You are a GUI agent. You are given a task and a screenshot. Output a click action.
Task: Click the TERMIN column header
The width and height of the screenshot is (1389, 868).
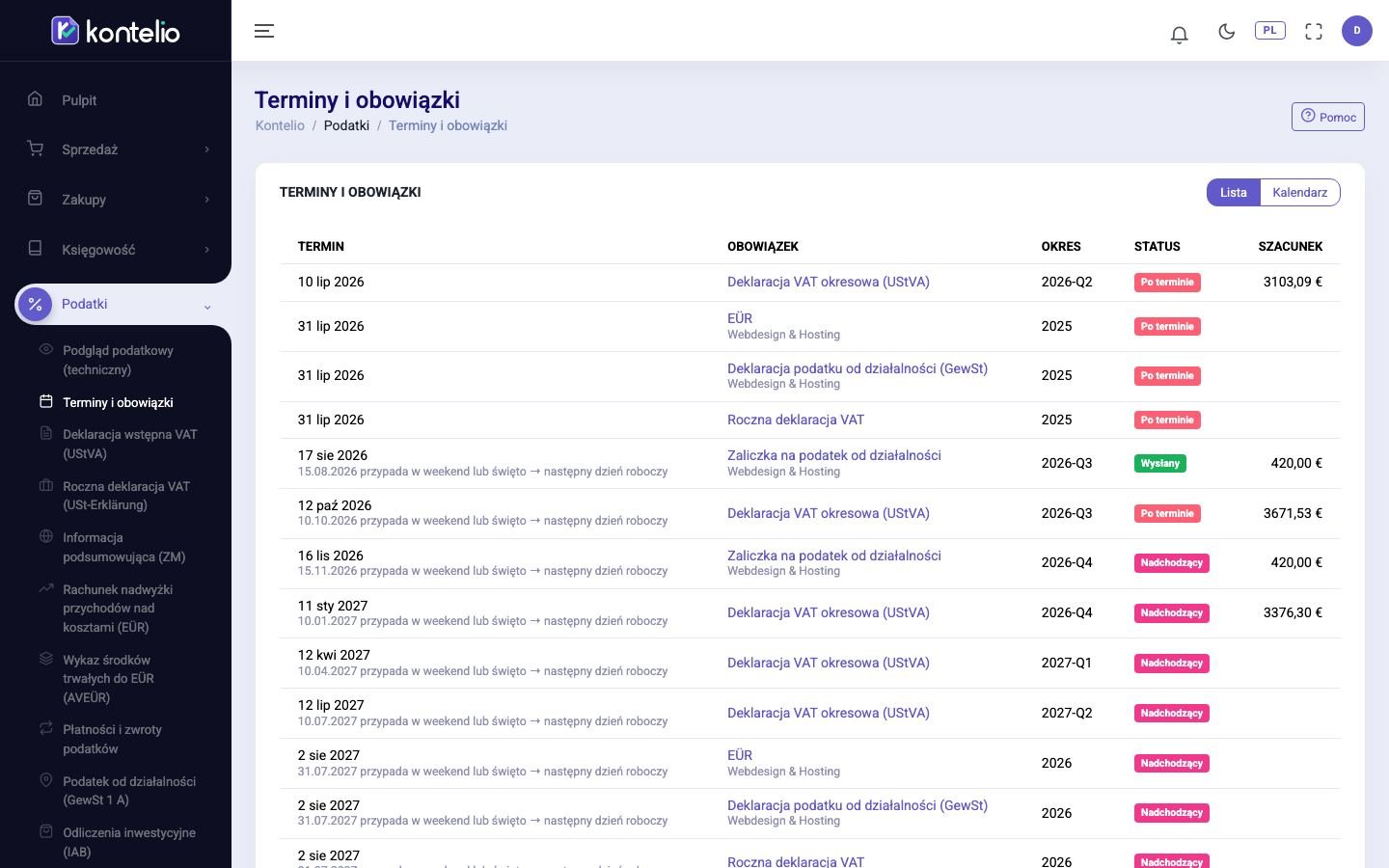(x=321, y=246)
